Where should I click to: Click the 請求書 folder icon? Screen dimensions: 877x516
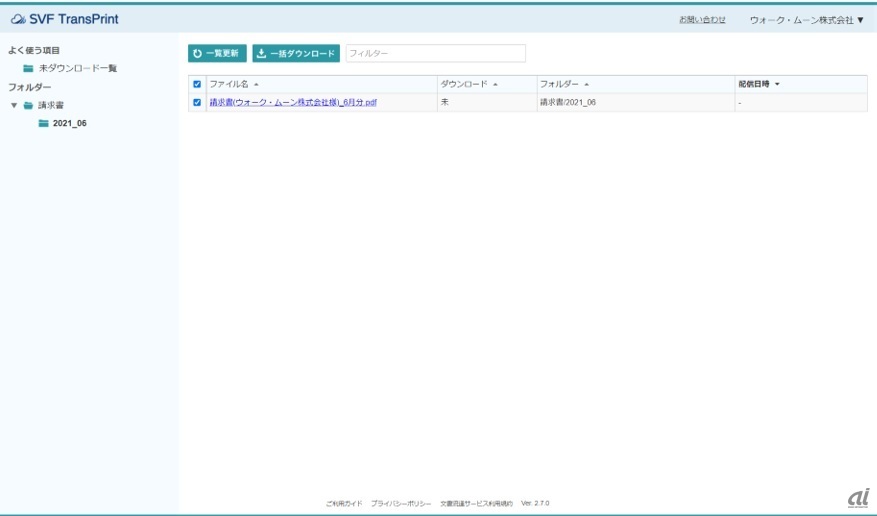click(28, 105)
